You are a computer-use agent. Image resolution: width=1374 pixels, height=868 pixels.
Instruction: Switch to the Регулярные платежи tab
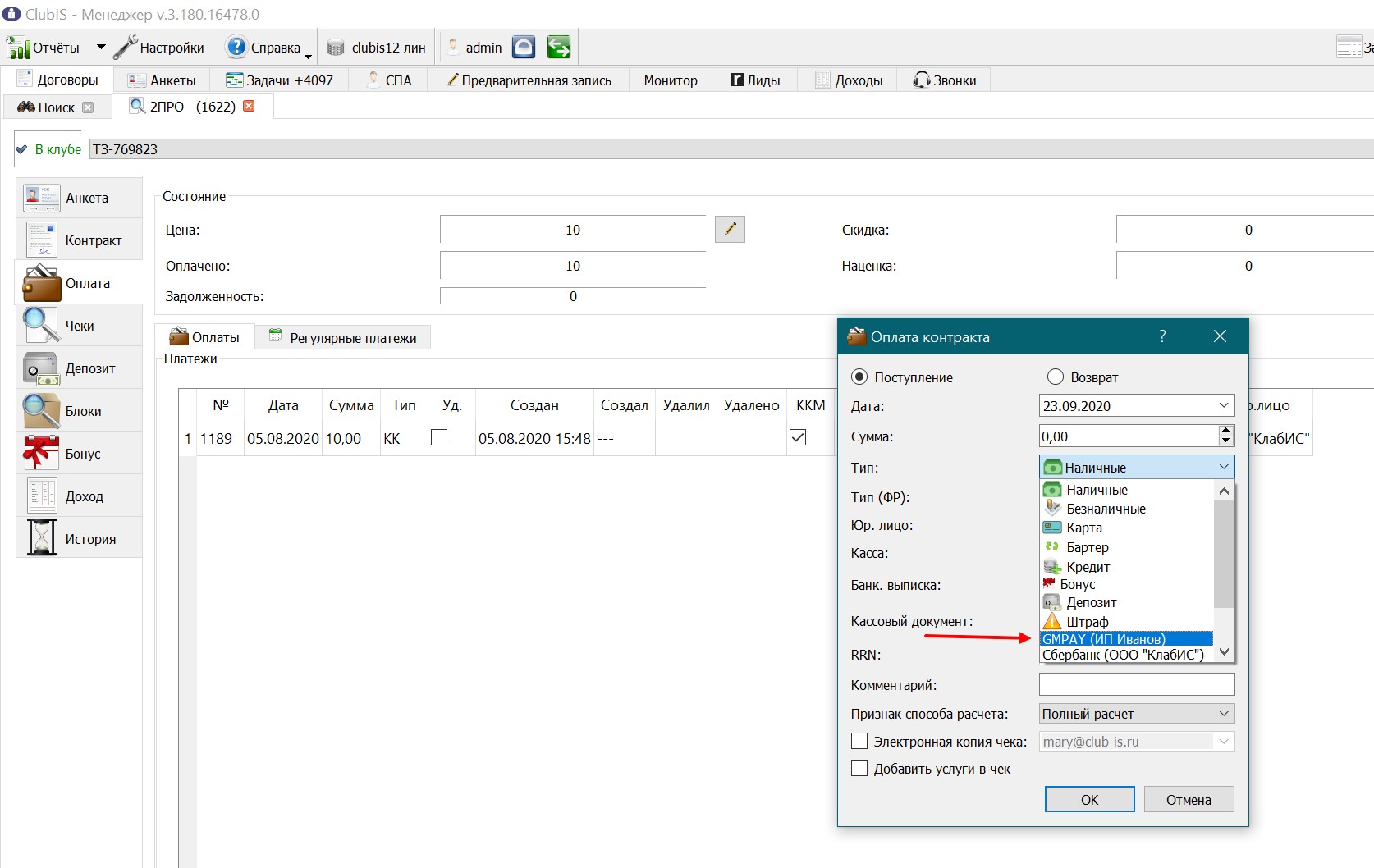(343, 337)
